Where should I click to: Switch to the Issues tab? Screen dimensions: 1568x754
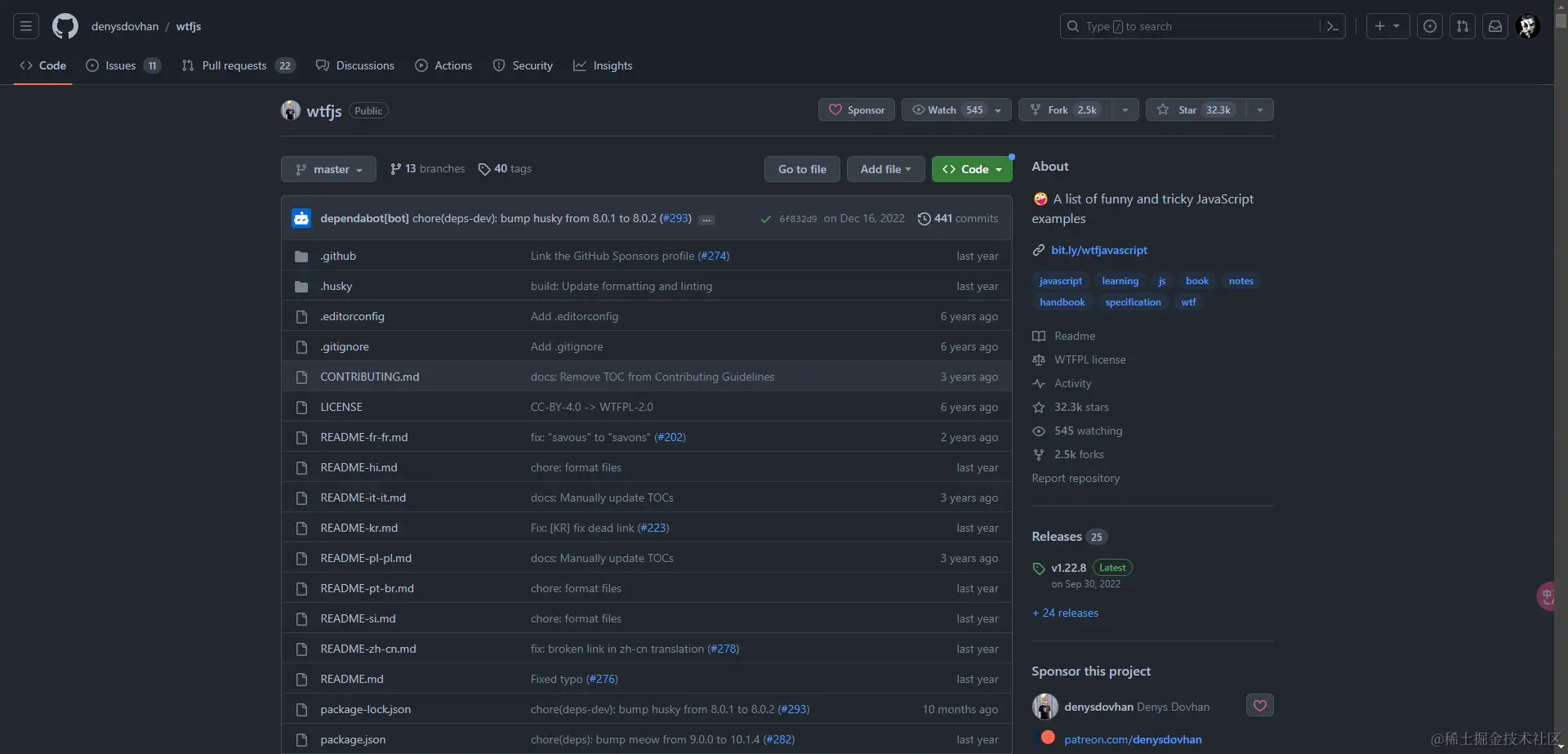coord(123,65)
